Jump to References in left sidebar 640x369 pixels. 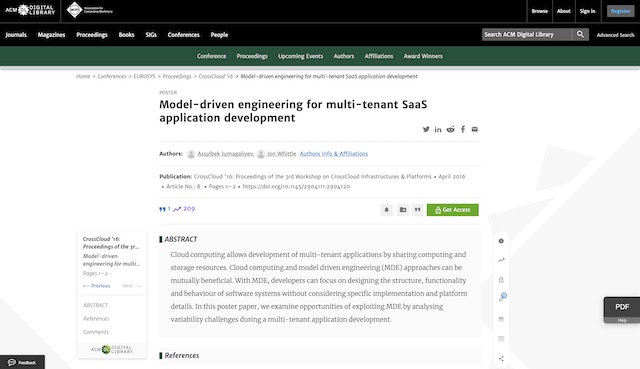click(96, 319)
